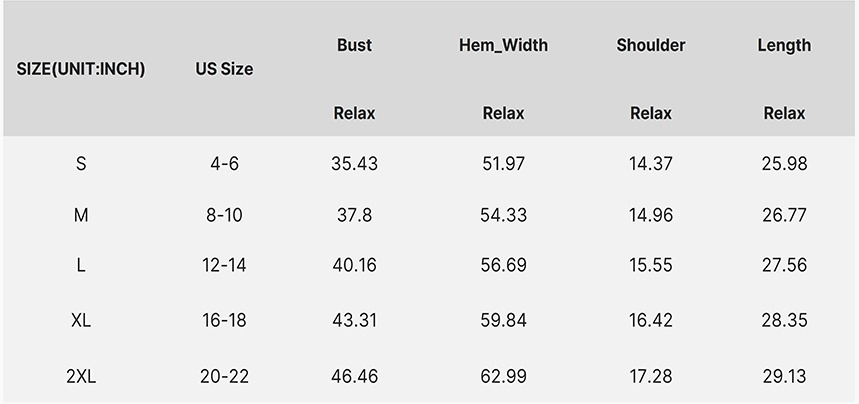Click the US size 12-14 cell
Screen dimensions: 859x404
click(224, 265)
